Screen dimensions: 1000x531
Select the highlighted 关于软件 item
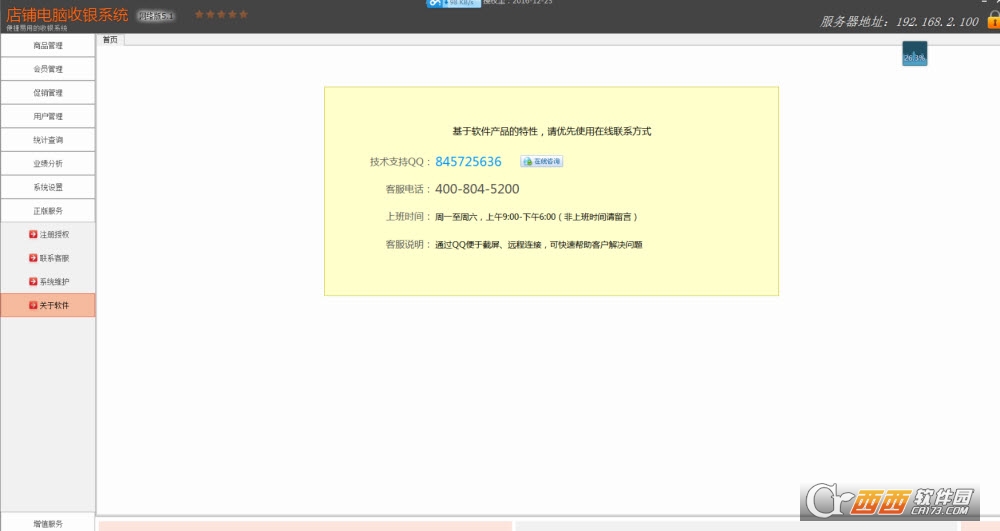[x=48, y=305]
